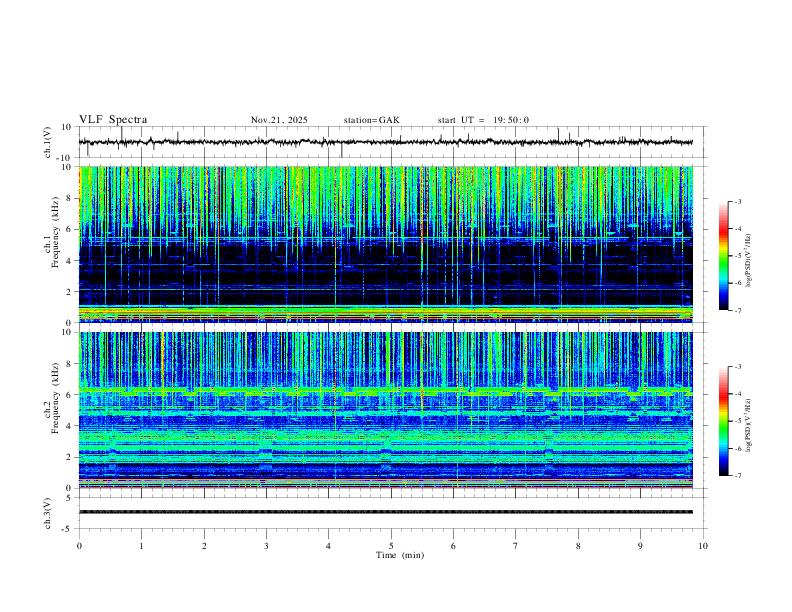Click time axis tick label "7"
The width and height of the screenshot is (792, 612).
click(x=516, y=546)
